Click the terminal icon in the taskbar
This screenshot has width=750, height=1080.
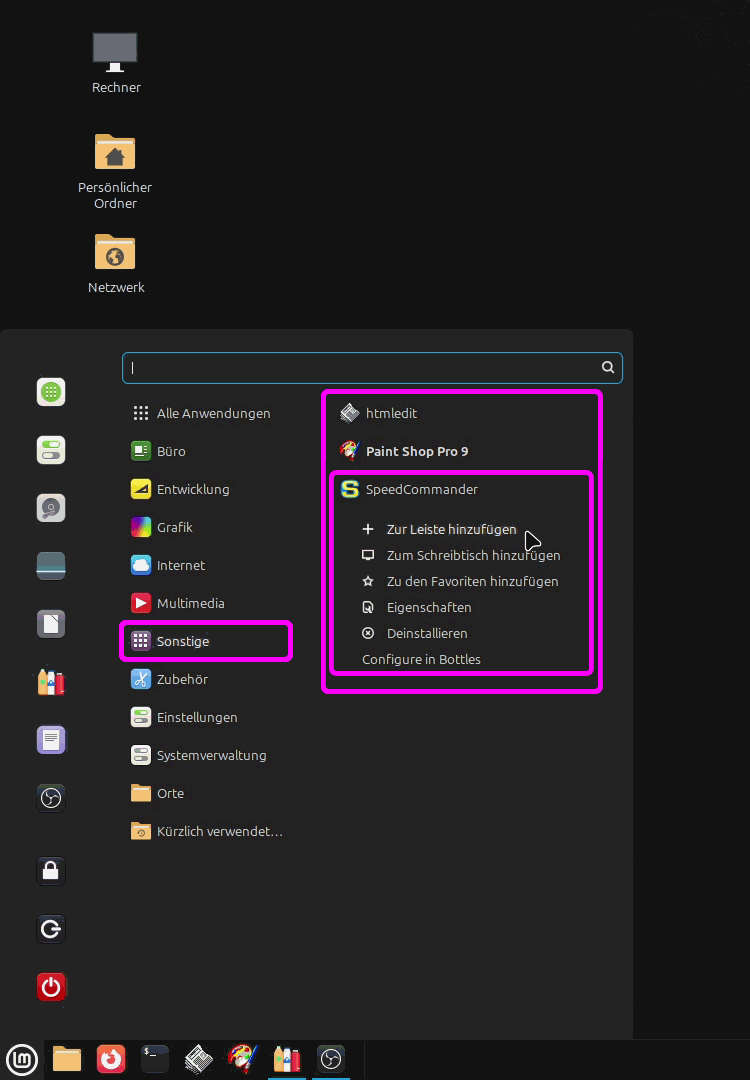[155, 1058]
